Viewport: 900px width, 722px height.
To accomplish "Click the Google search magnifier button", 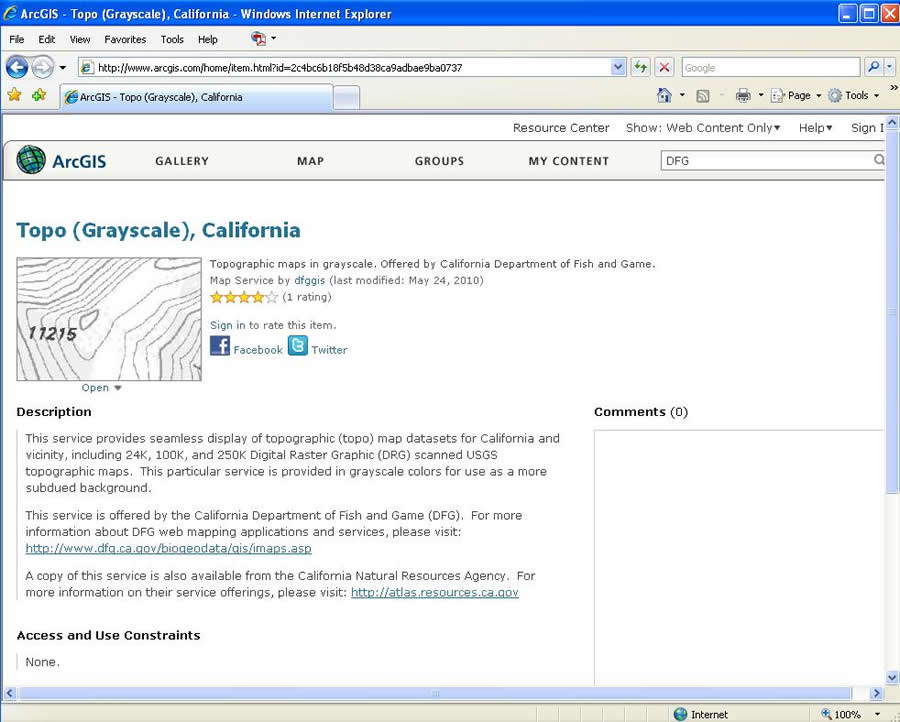I will pos(873,67).
